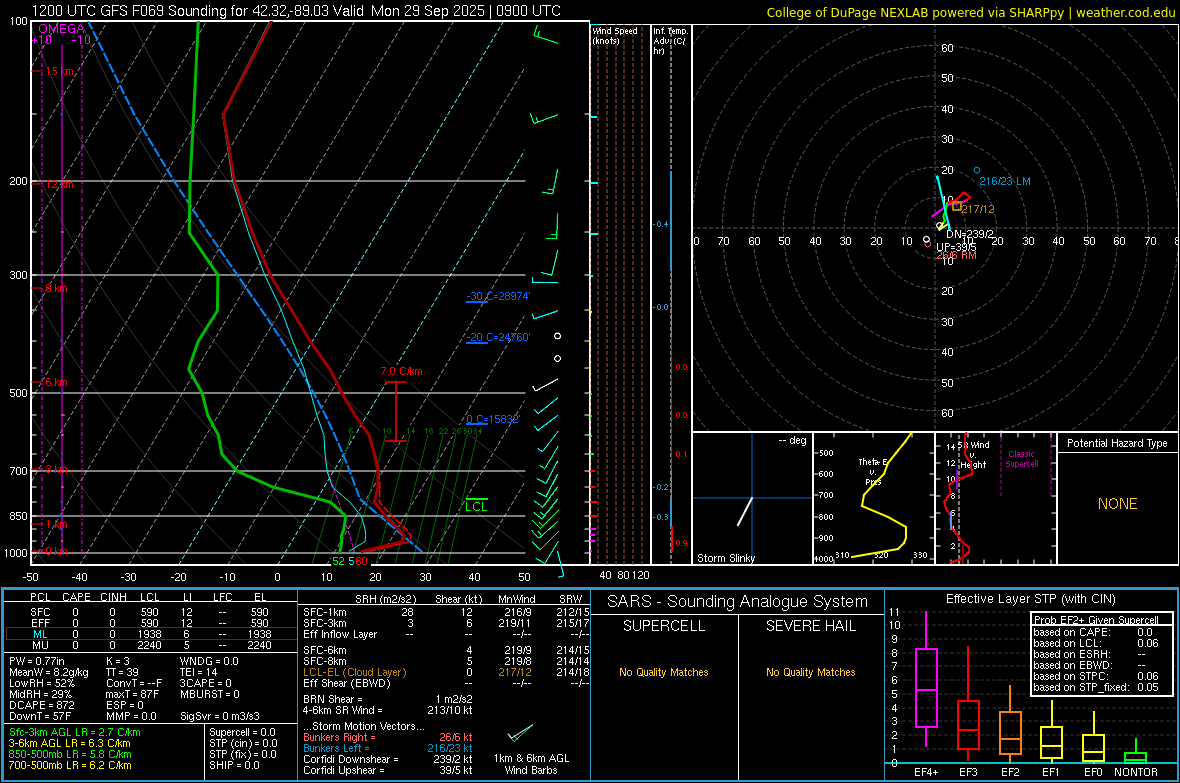Click the Effective Layer STP (with CIN) title
1180x783 pixels.
[1031, 599]
